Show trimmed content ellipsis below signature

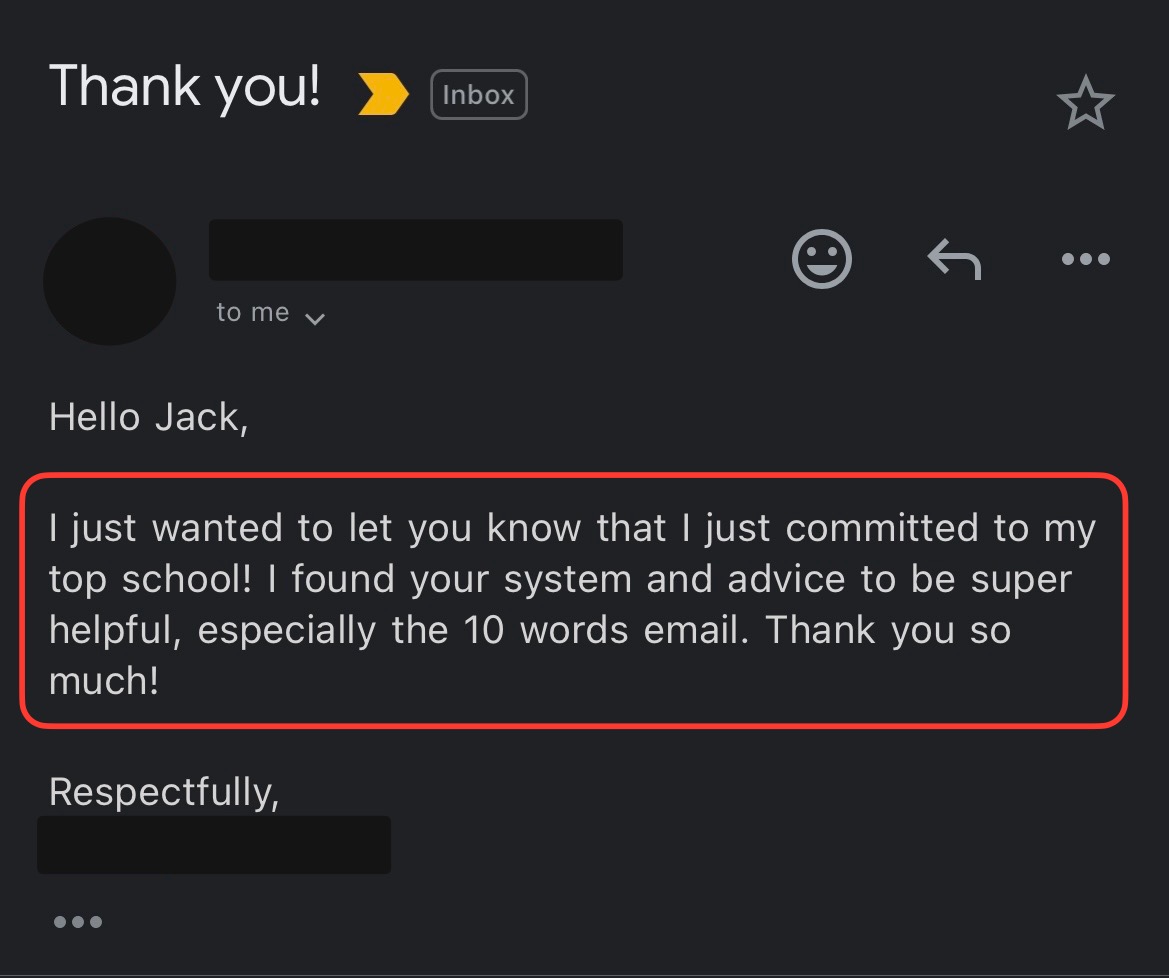[77, 922]
